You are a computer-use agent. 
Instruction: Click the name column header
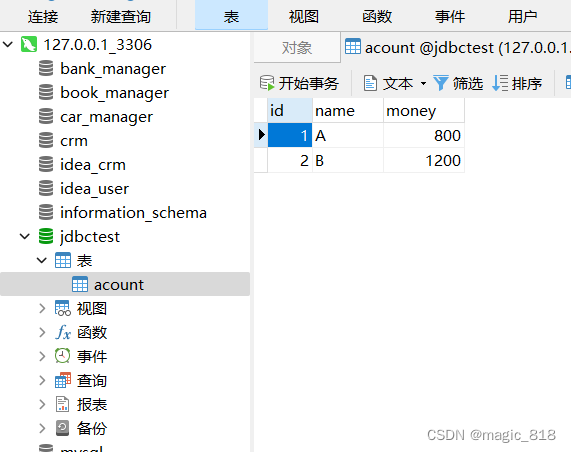[348, 110]
